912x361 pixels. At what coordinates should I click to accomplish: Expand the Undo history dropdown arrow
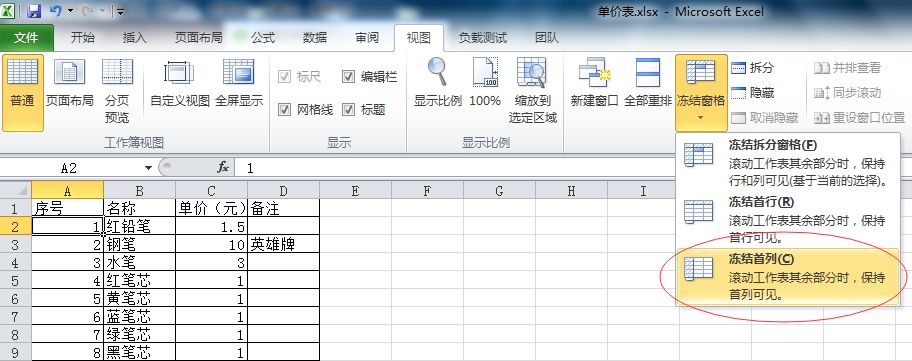(x=71, y=10)
